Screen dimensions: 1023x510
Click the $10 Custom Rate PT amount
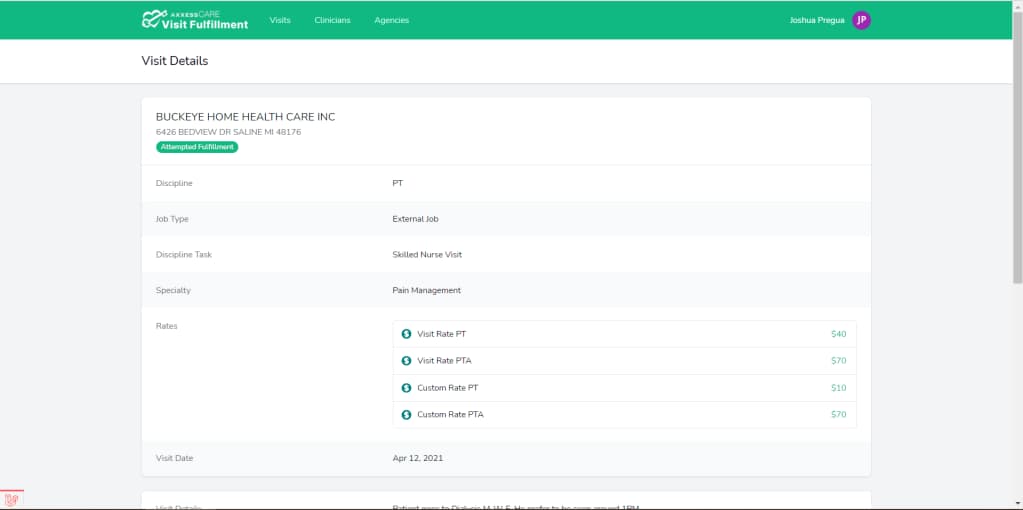coord(838,388)
